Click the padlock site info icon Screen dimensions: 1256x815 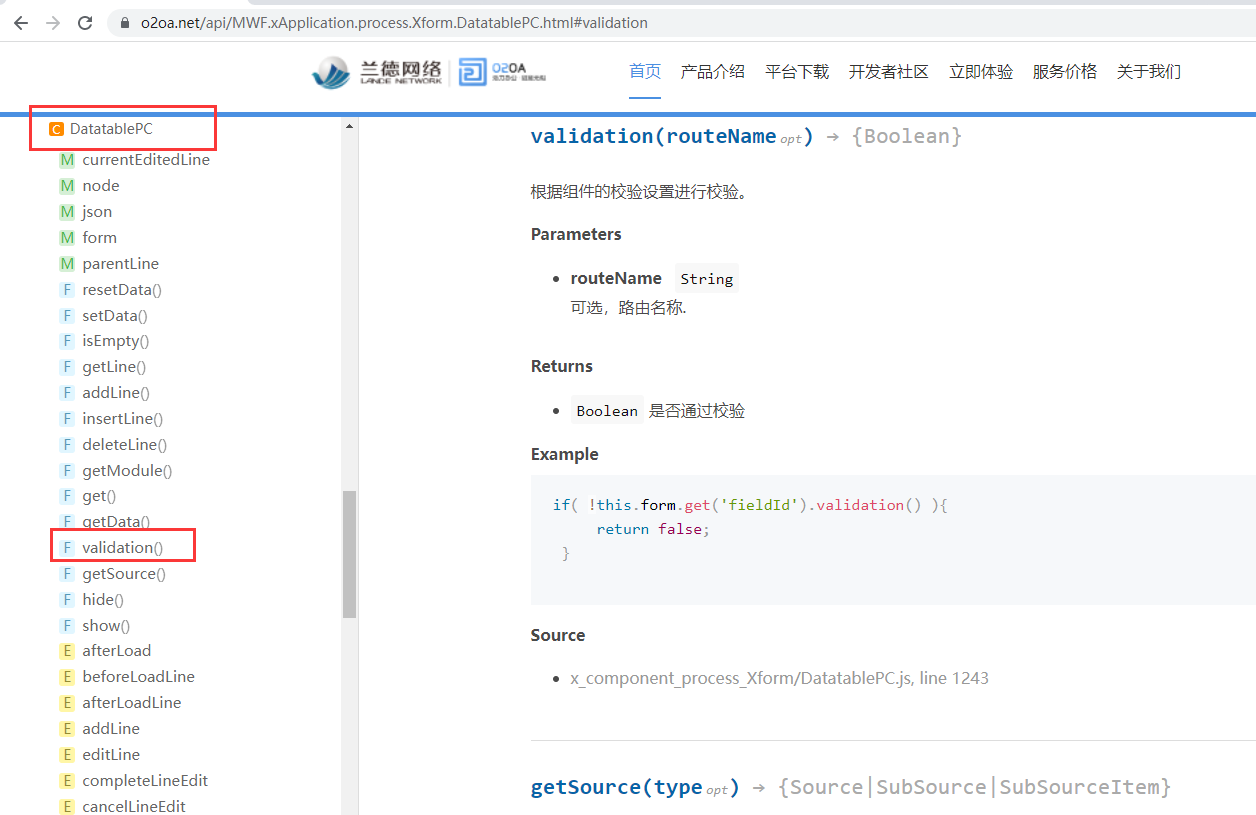tap(125, 22)
